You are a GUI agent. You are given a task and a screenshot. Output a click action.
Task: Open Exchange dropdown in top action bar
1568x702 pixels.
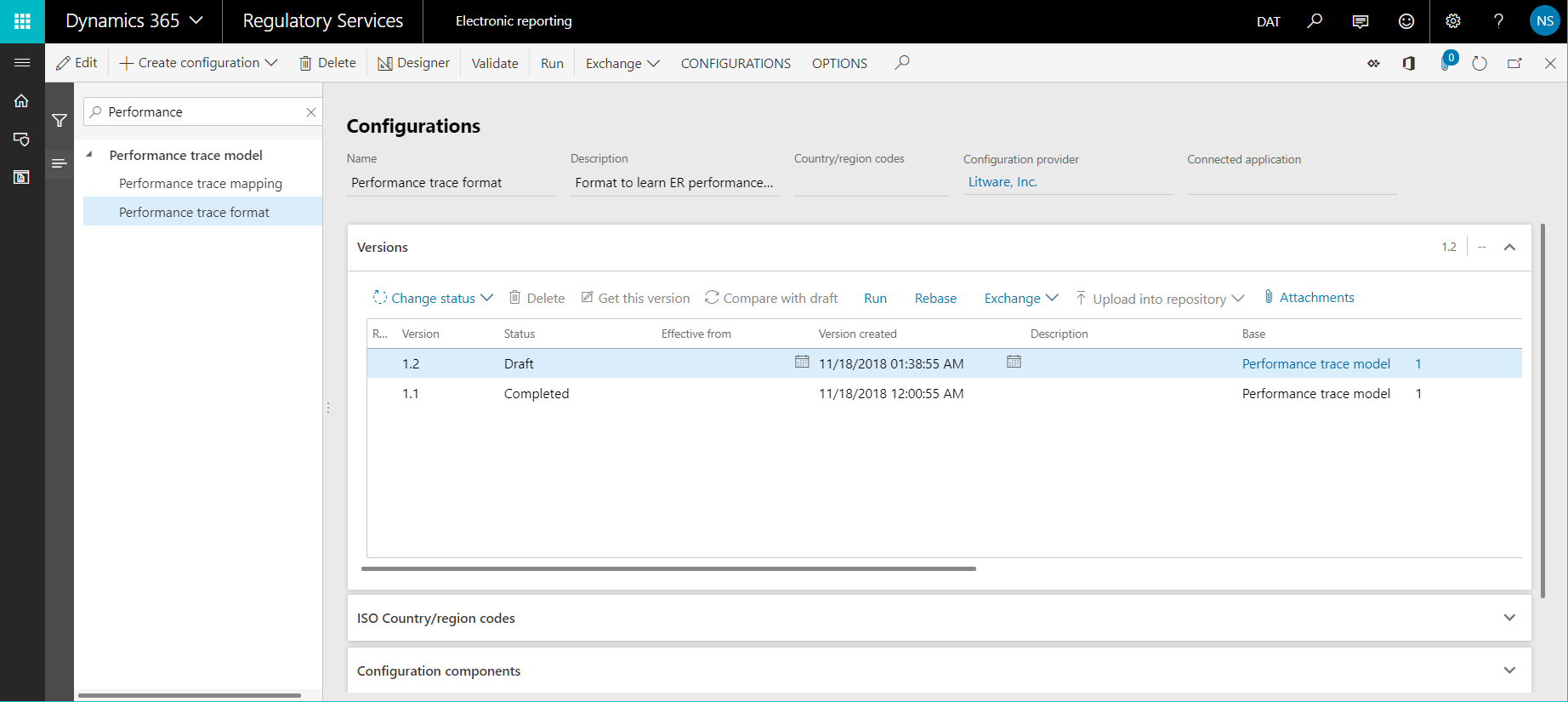(x=622, y=63)
